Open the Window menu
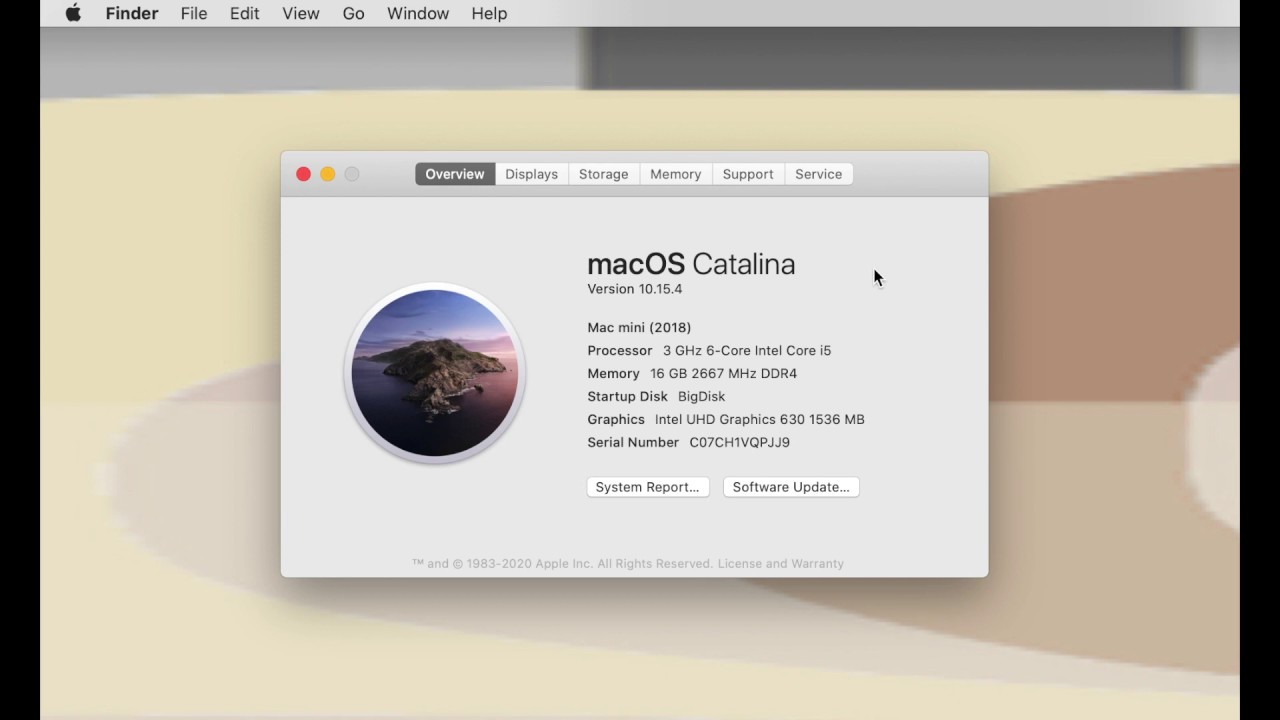This screenshot has height=720, width=1280. (418, 13)
